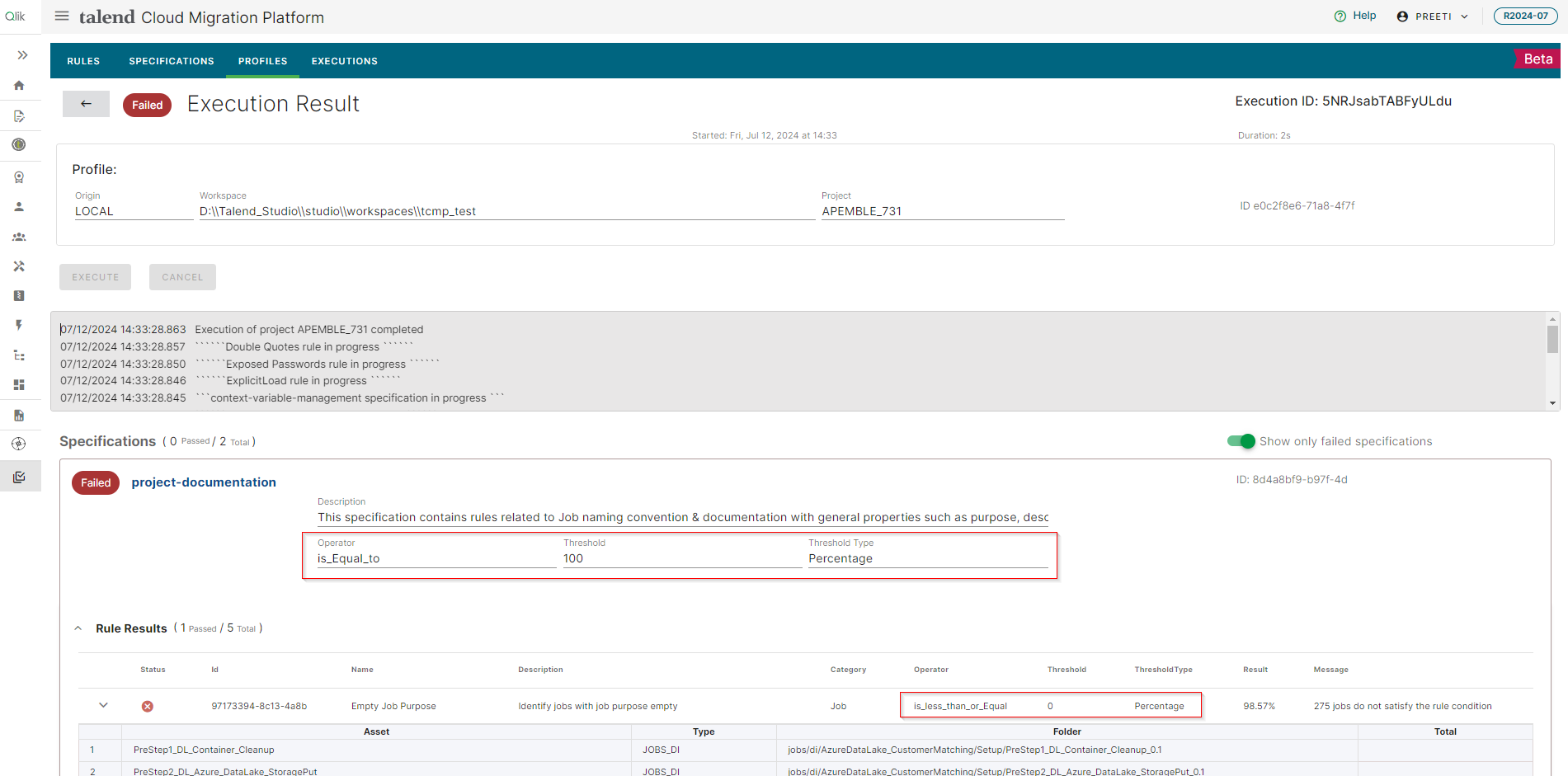
Task: Click the log scrollbar up arrow
Action: pos(1553,318)
